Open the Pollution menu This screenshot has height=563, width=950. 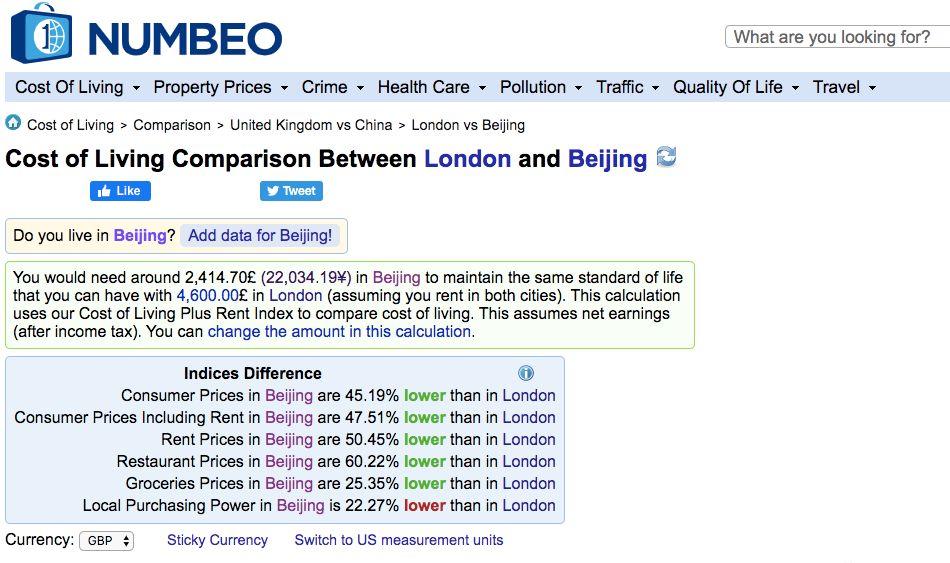click(541, 87)
